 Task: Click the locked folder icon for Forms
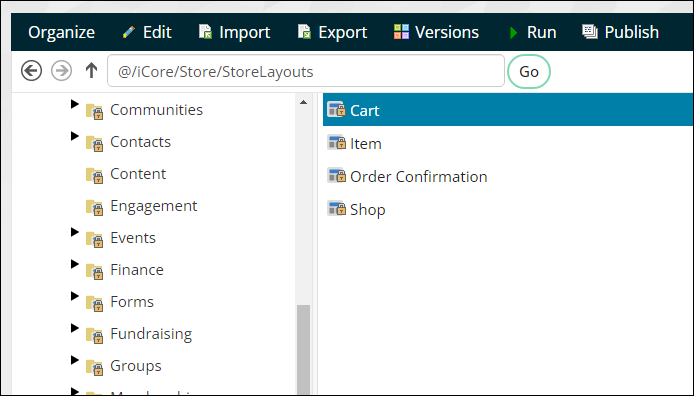click(95, 303)
